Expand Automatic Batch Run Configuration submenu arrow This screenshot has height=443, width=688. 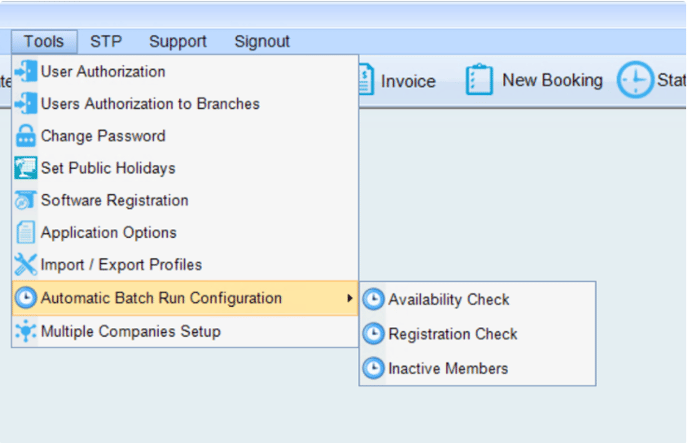pos(350,298)
